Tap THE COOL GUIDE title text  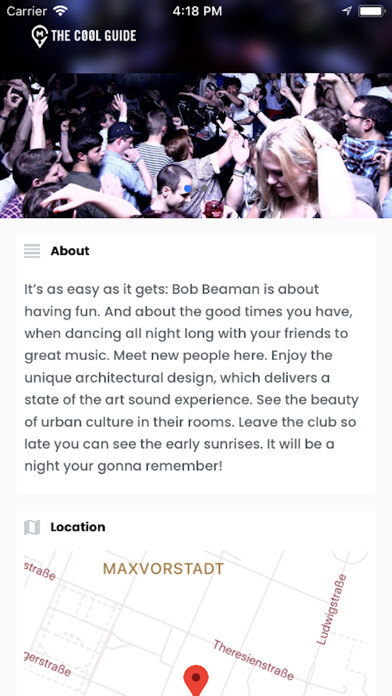93,36
